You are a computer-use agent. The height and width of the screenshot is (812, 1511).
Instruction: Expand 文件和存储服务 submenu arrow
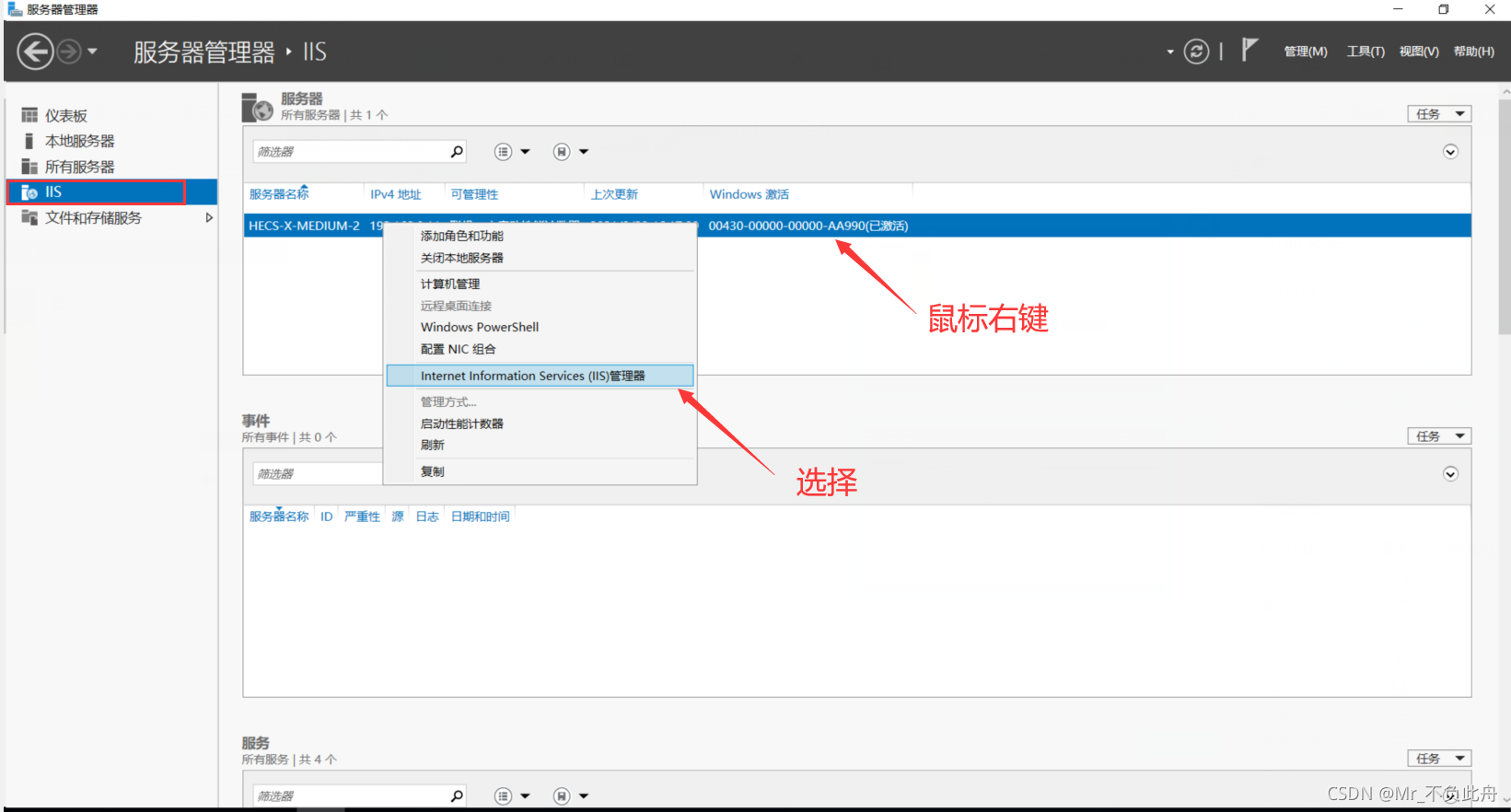[x=209, y=218]
